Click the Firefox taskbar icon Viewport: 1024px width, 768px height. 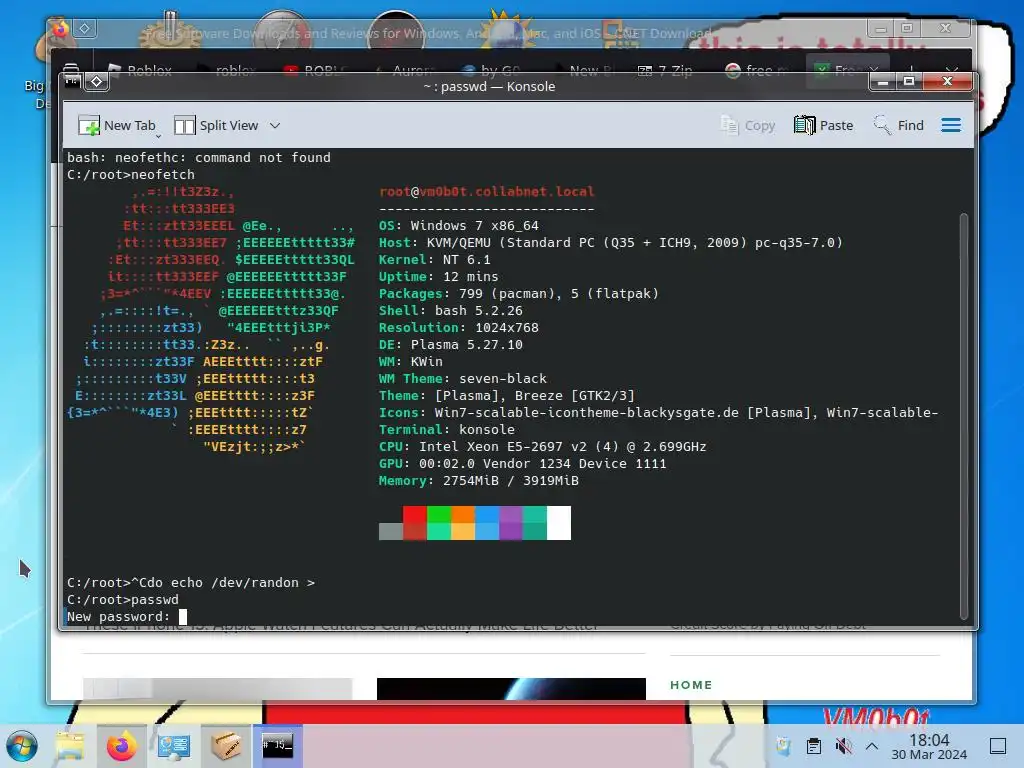point(121,746)
